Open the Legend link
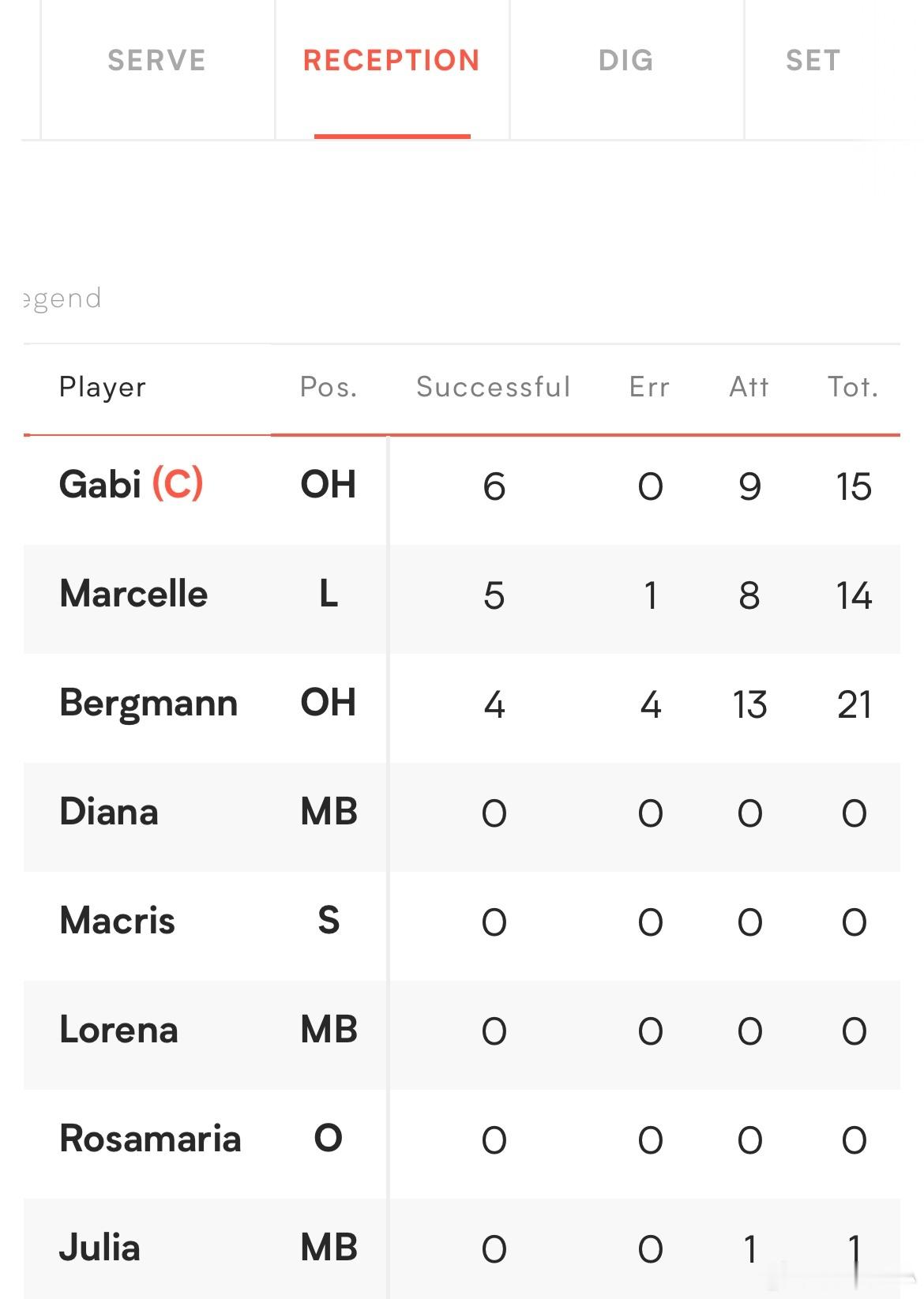 tap(62, 298)
